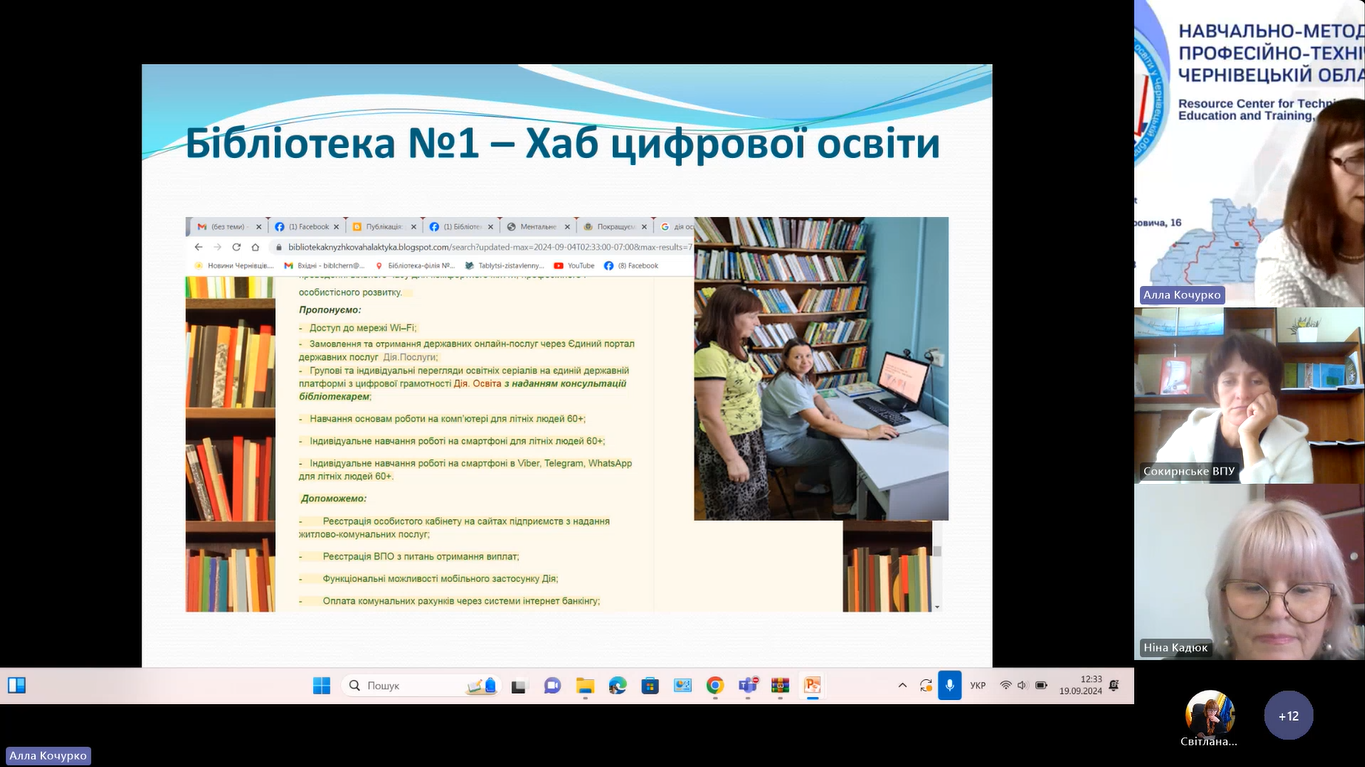
Task: Open the Windows Start menu
Action: [321, 686]
